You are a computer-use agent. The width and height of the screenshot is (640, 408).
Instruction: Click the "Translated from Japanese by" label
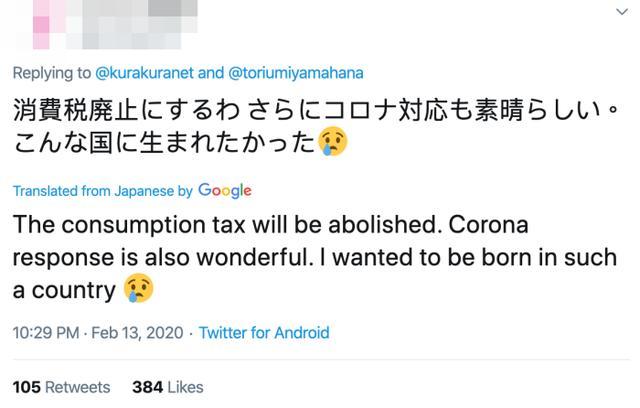click(x=103, y=191)
